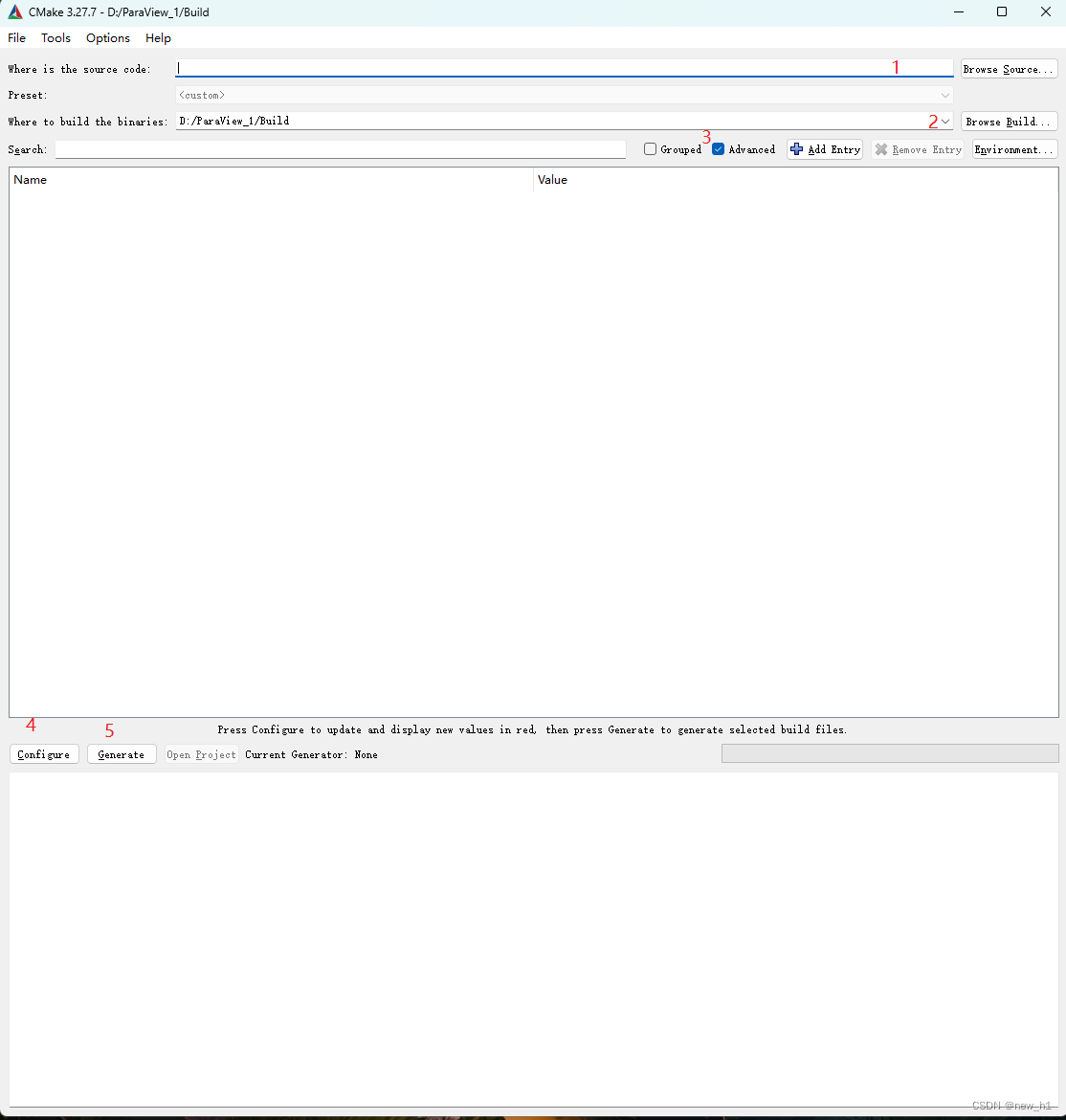The image size is (1066, 1120).
Task: Minimize the CMake window
Action: pos(958,12)
